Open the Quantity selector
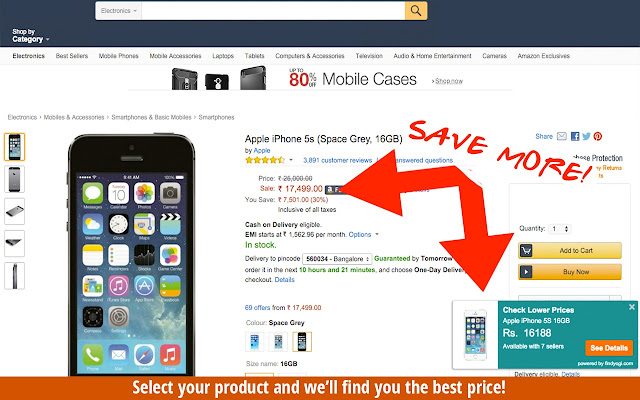Screen dimensions: 640x400 [560, 229]
